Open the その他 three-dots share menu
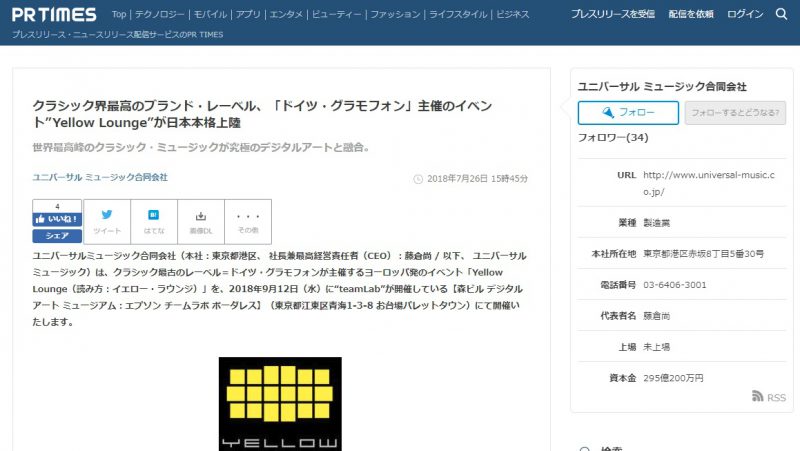 [x=248, y=221]
